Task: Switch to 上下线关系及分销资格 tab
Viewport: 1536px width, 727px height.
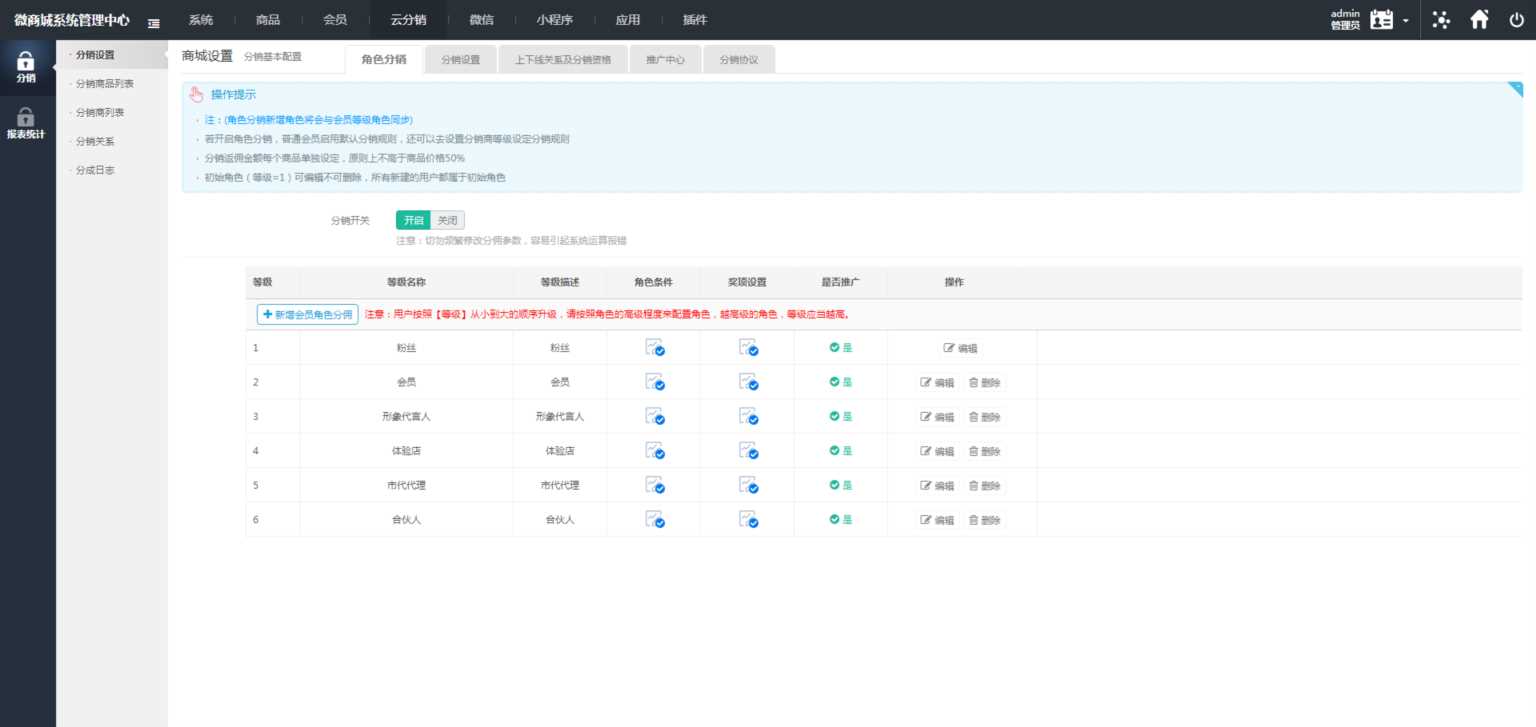Action: (x=563, y=60)
